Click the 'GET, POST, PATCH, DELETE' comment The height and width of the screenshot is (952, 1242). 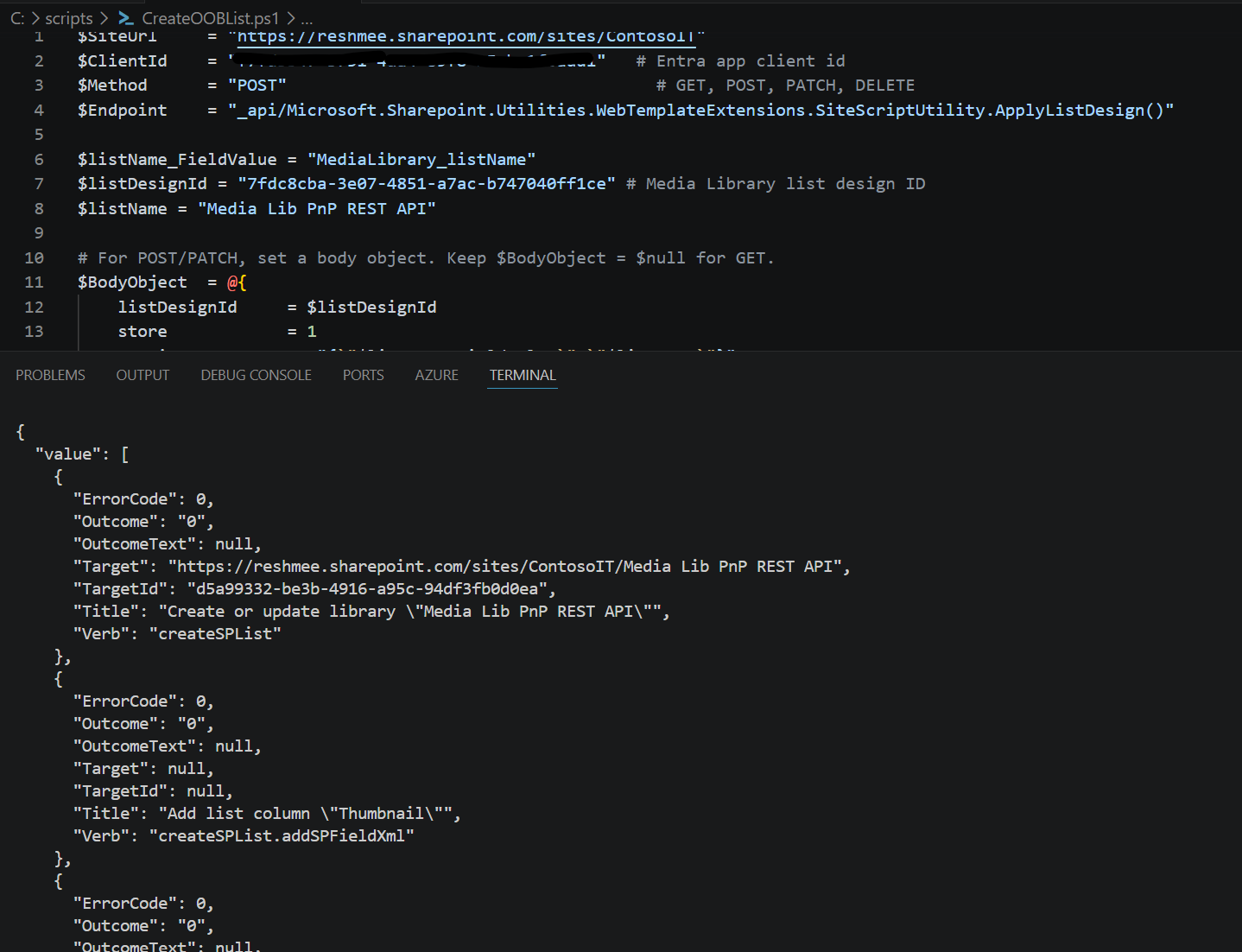click(785, 86)
